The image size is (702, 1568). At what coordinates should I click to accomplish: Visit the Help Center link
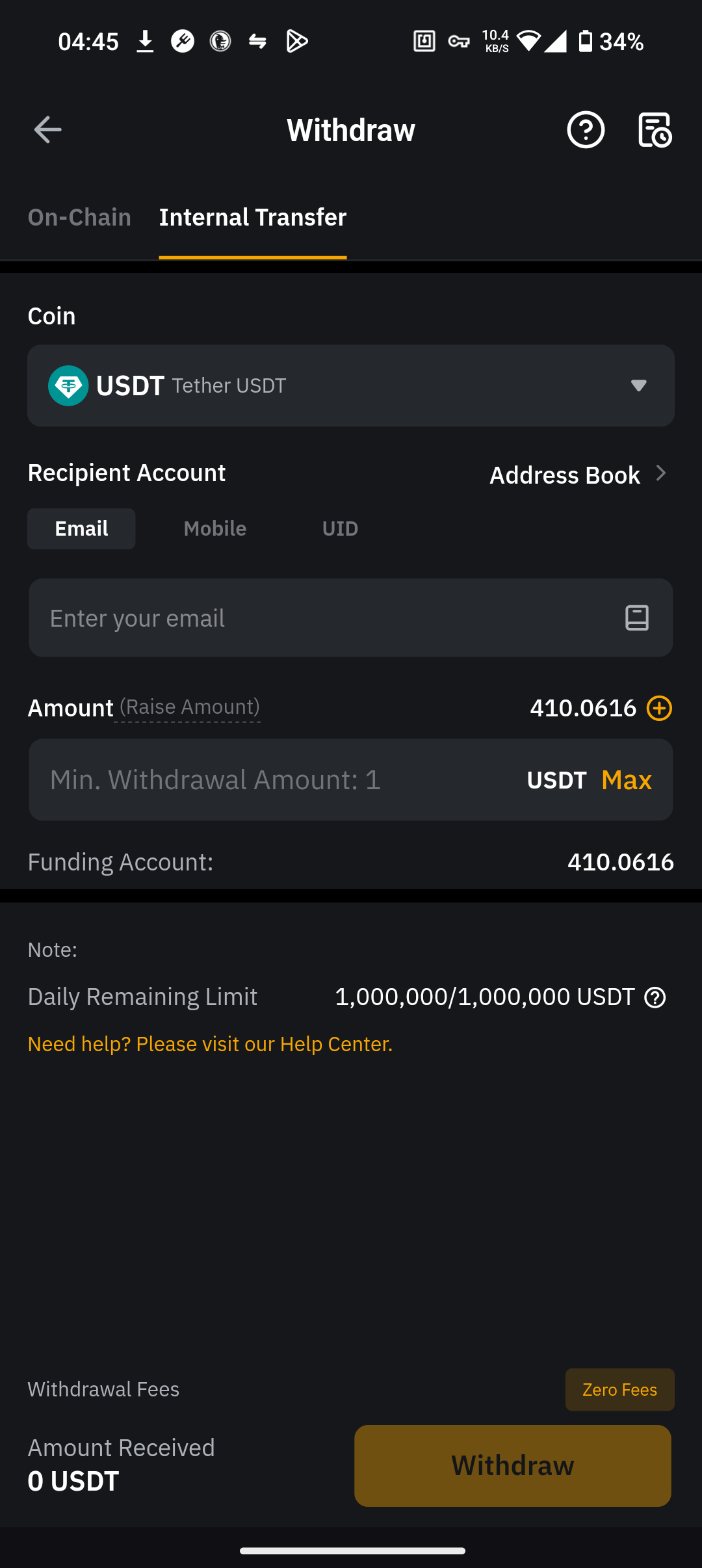coord(210,1044)
